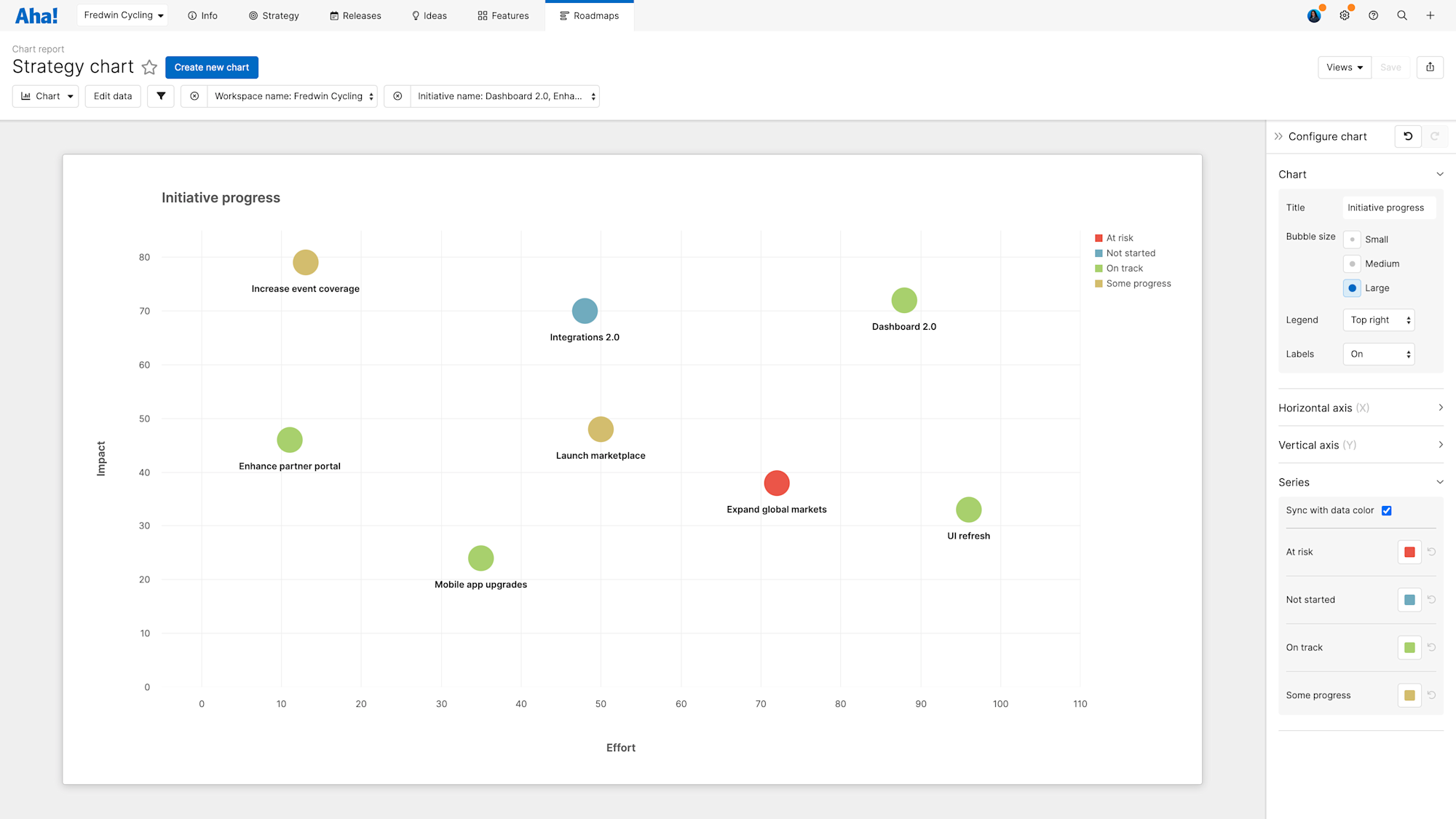This screenshot has width=1456, height=819.
Task: Click the Edit data button
Action: point(113,96)
